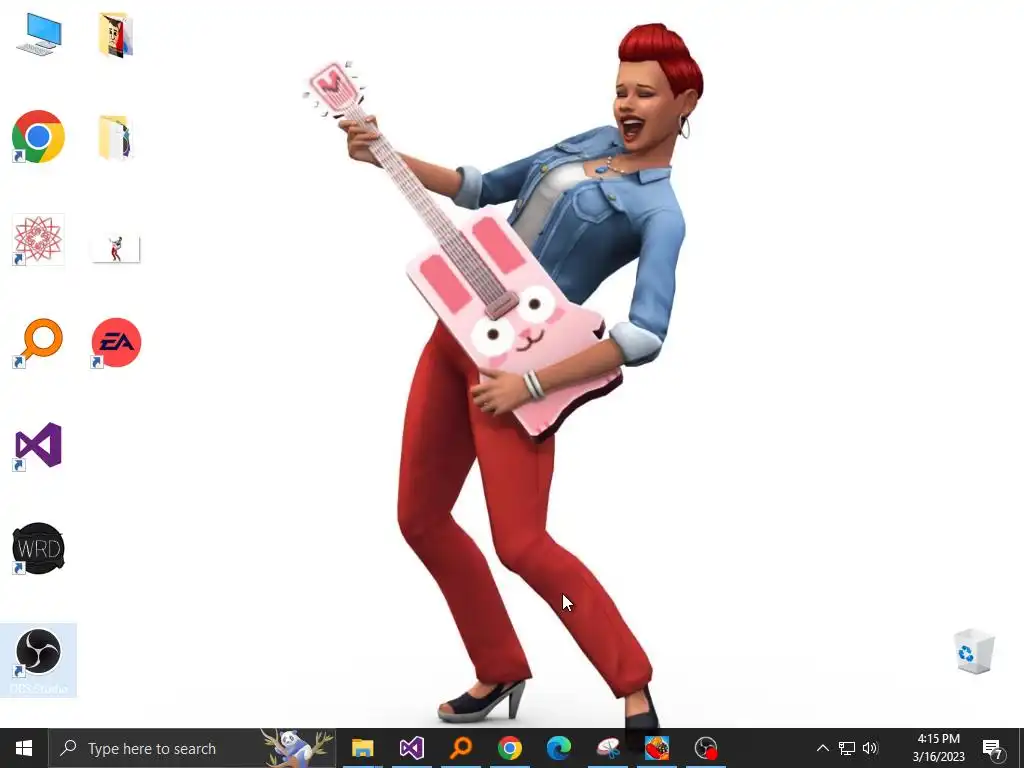
Task: Click the Type here to search box
Action: tap(193, 748)
